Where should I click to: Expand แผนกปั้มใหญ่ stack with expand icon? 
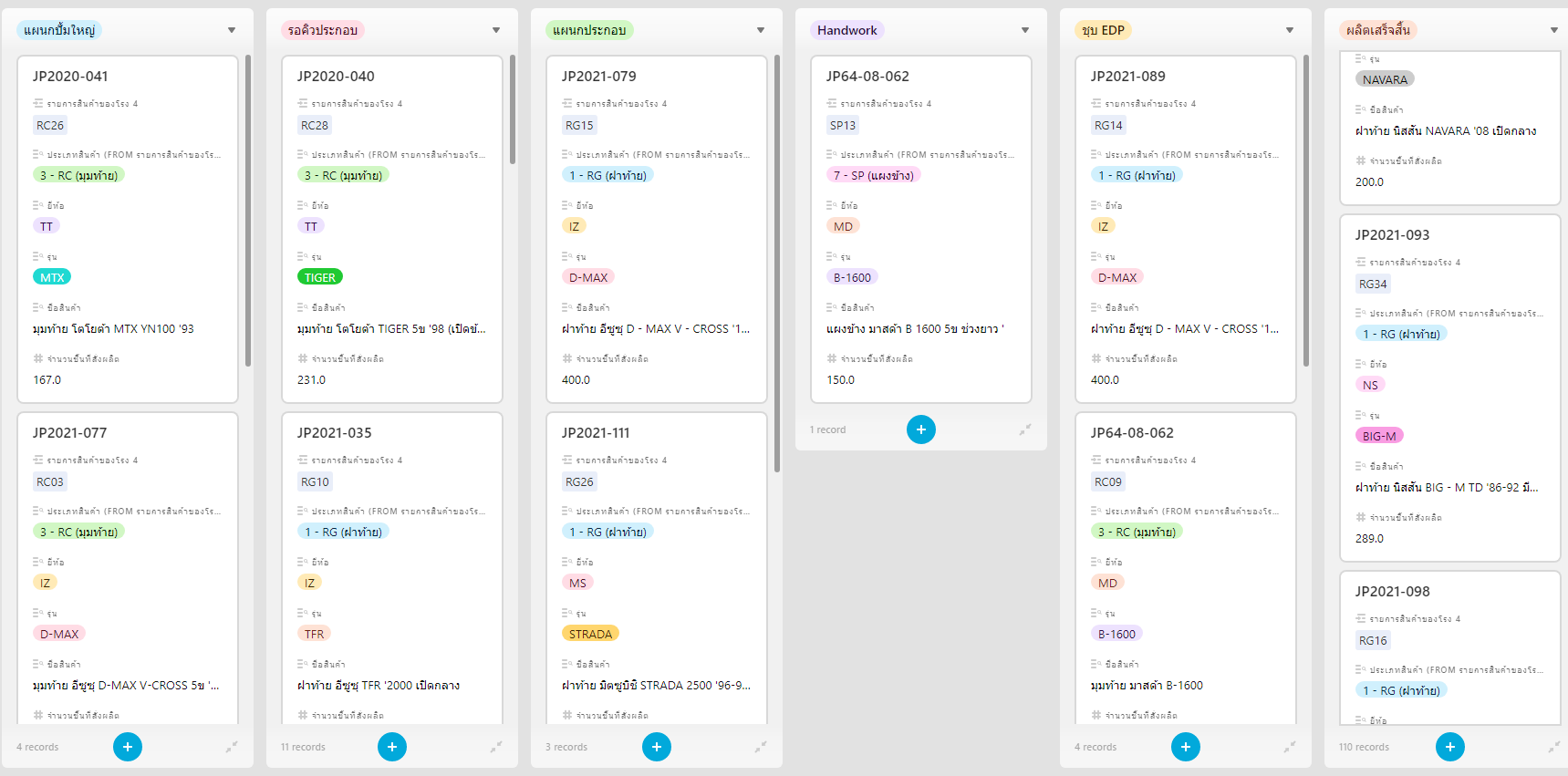coord(232,747)
